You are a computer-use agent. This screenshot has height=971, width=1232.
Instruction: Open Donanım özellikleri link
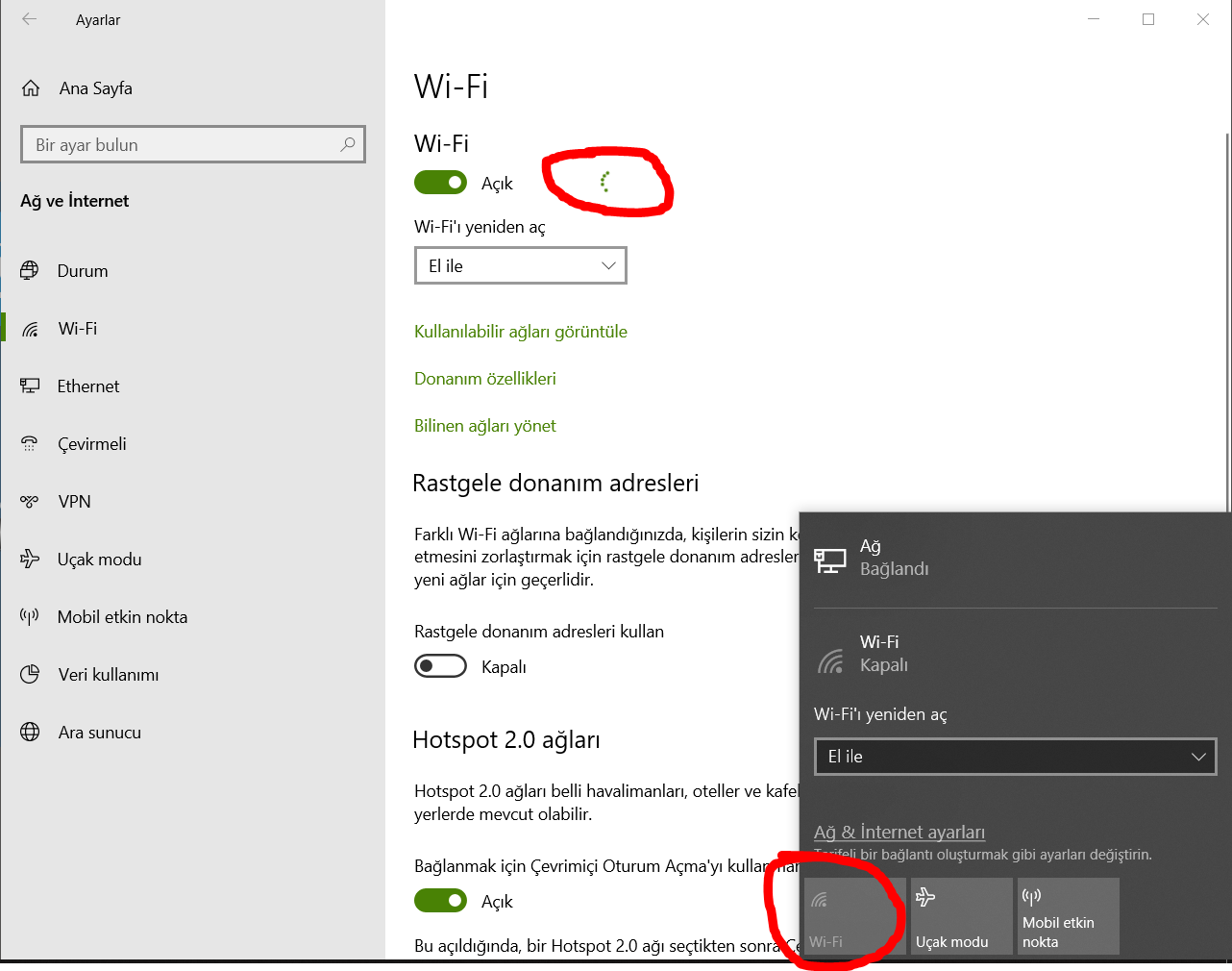485,379
